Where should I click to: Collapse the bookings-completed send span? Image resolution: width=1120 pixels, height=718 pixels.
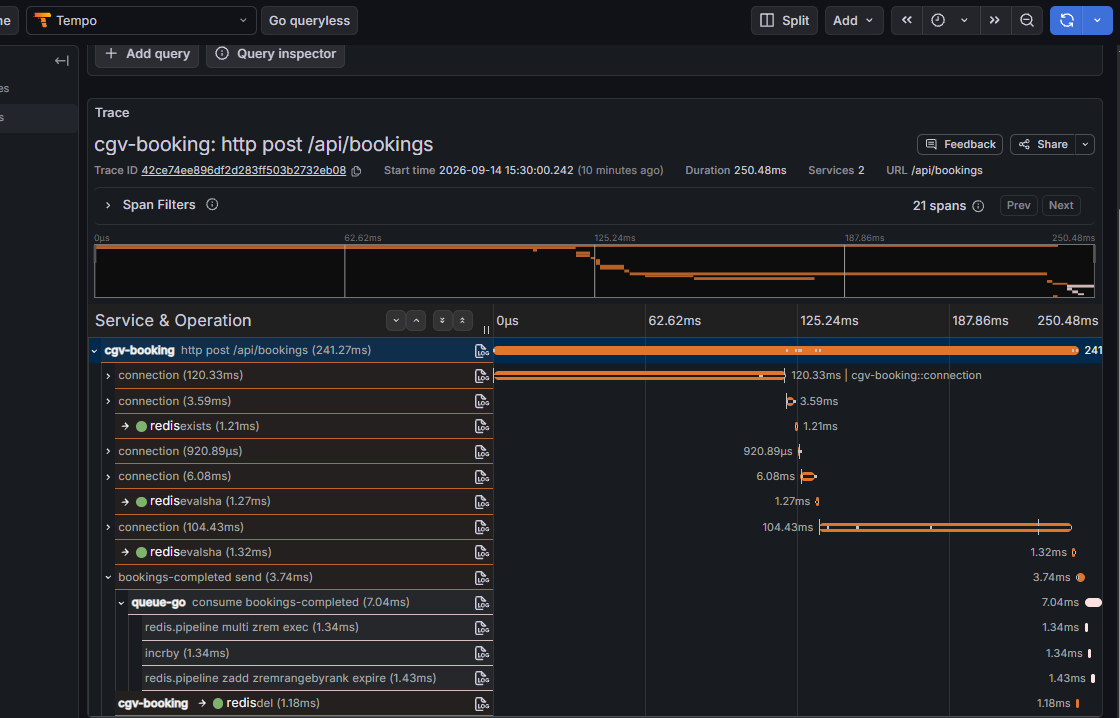point(108,577)
